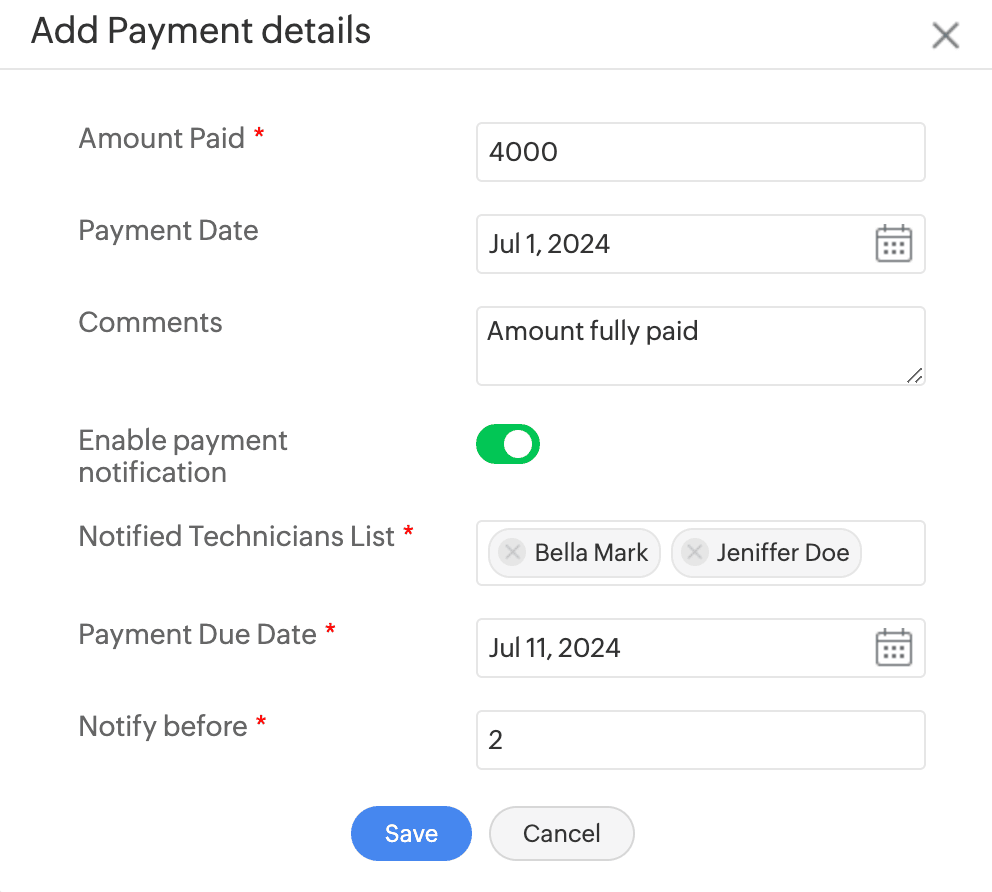Remove Bella Mark from technicians list
992x892 pixels.
[512, 553]
